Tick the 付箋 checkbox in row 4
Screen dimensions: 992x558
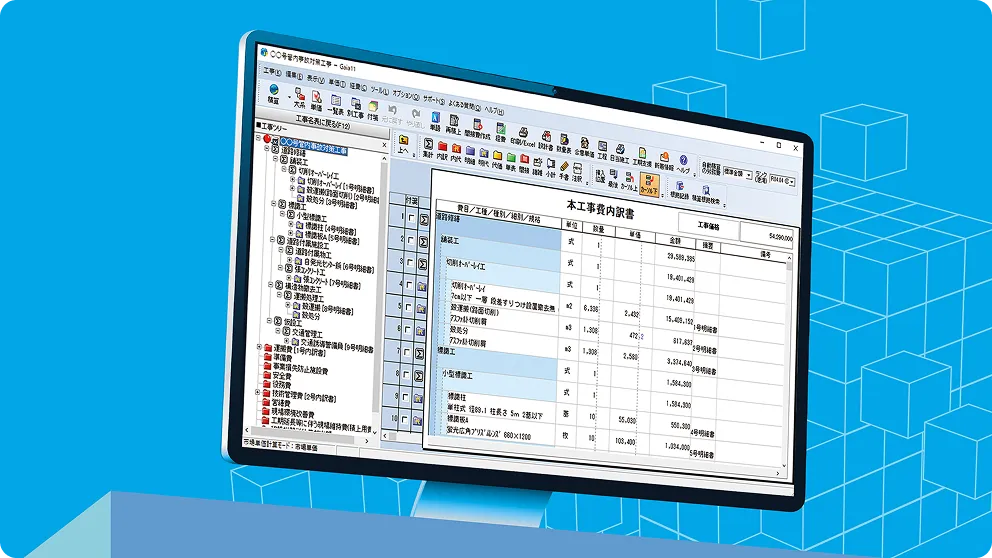point(411,287)
